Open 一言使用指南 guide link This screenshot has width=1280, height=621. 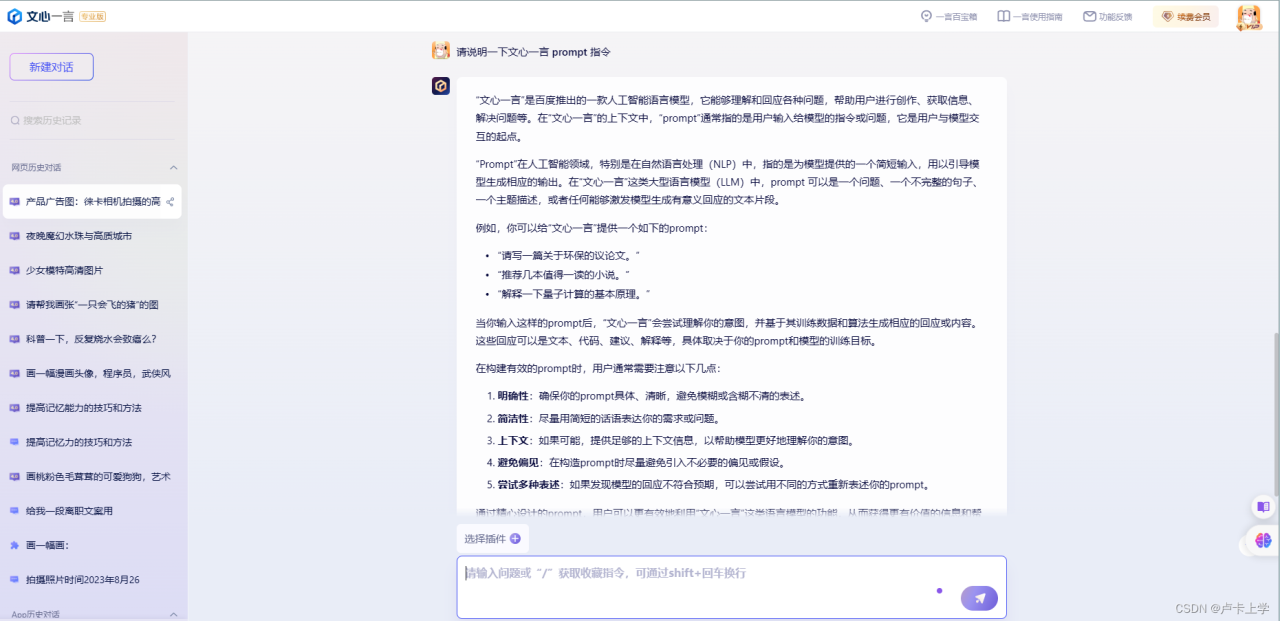[x=1030, y=16]
